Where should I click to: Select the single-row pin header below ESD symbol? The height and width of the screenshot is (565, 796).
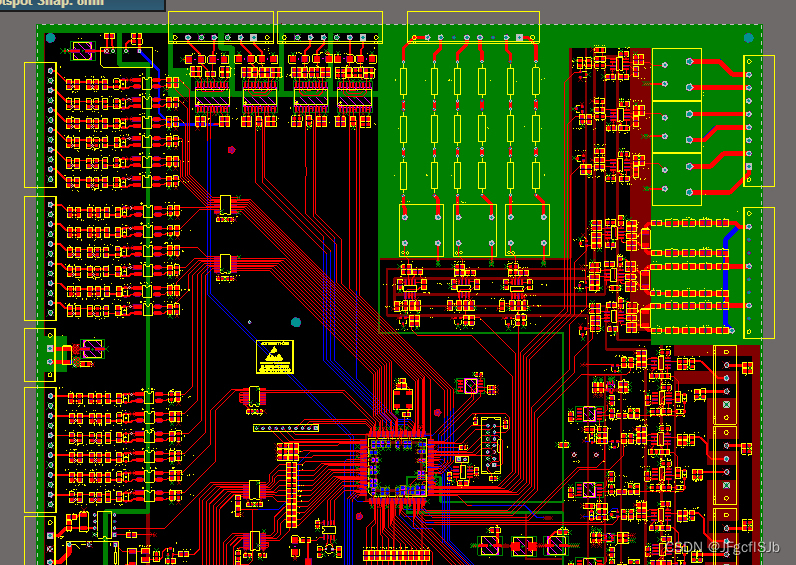coord(286,428)
